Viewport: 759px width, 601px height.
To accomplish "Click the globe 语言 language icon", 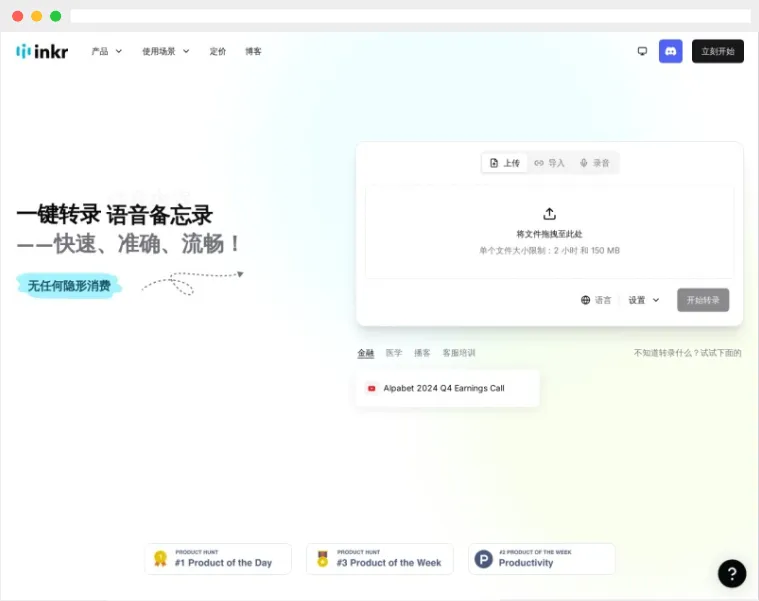I will (x=586, y=300).
